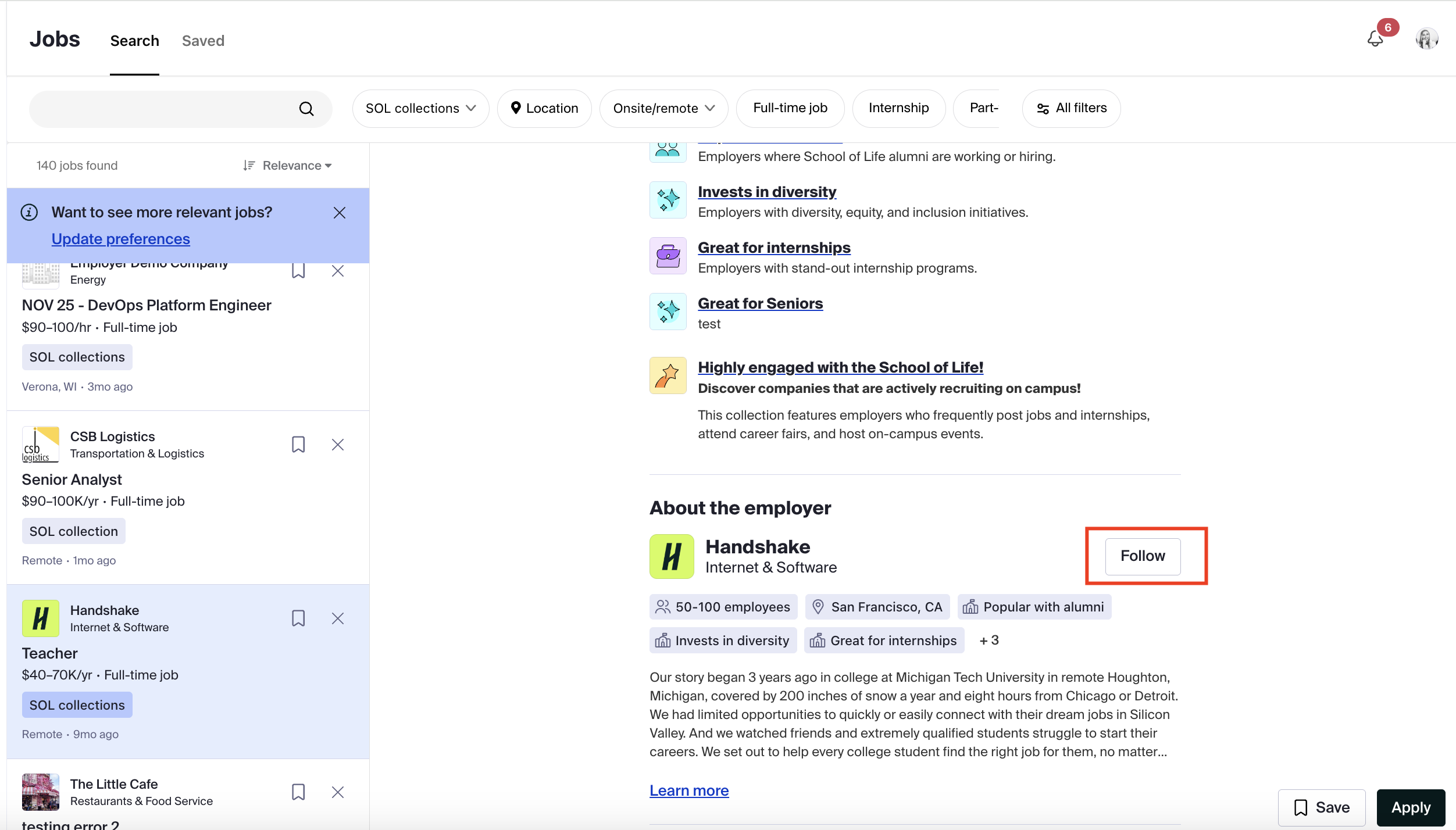Click the Handshake employer logo
This screenshot has width=1456, height=830.
point(672,556)
